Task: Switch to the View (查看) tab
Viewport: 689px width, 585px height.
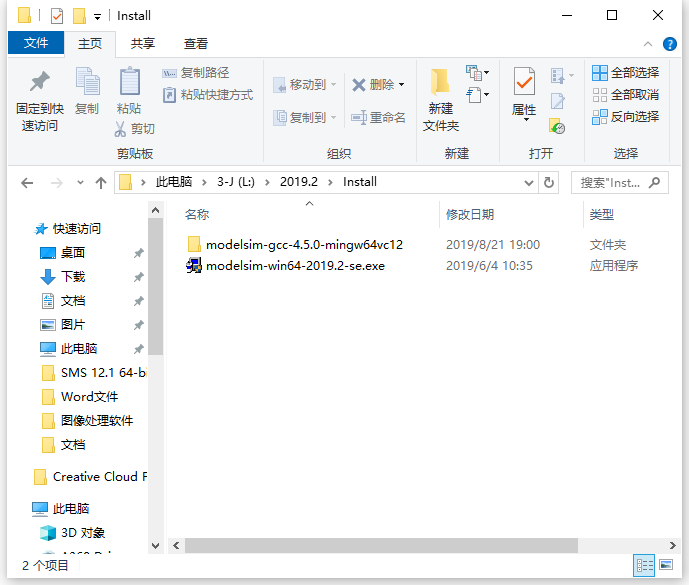Action: pyautogui.click(x=196, y=44)
